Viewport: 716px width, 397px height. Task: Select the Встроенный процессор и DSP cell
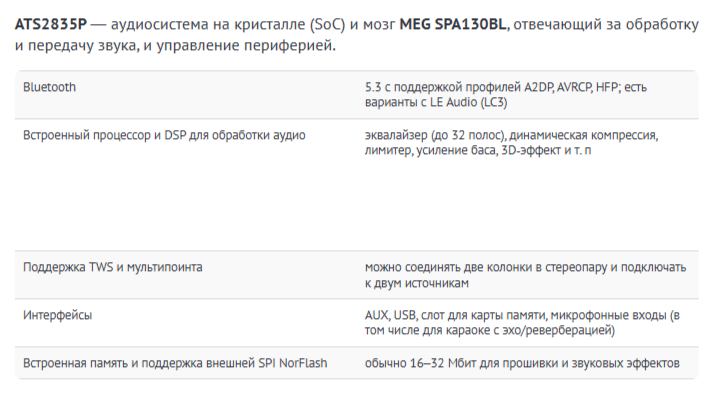(x=164, y=135)
